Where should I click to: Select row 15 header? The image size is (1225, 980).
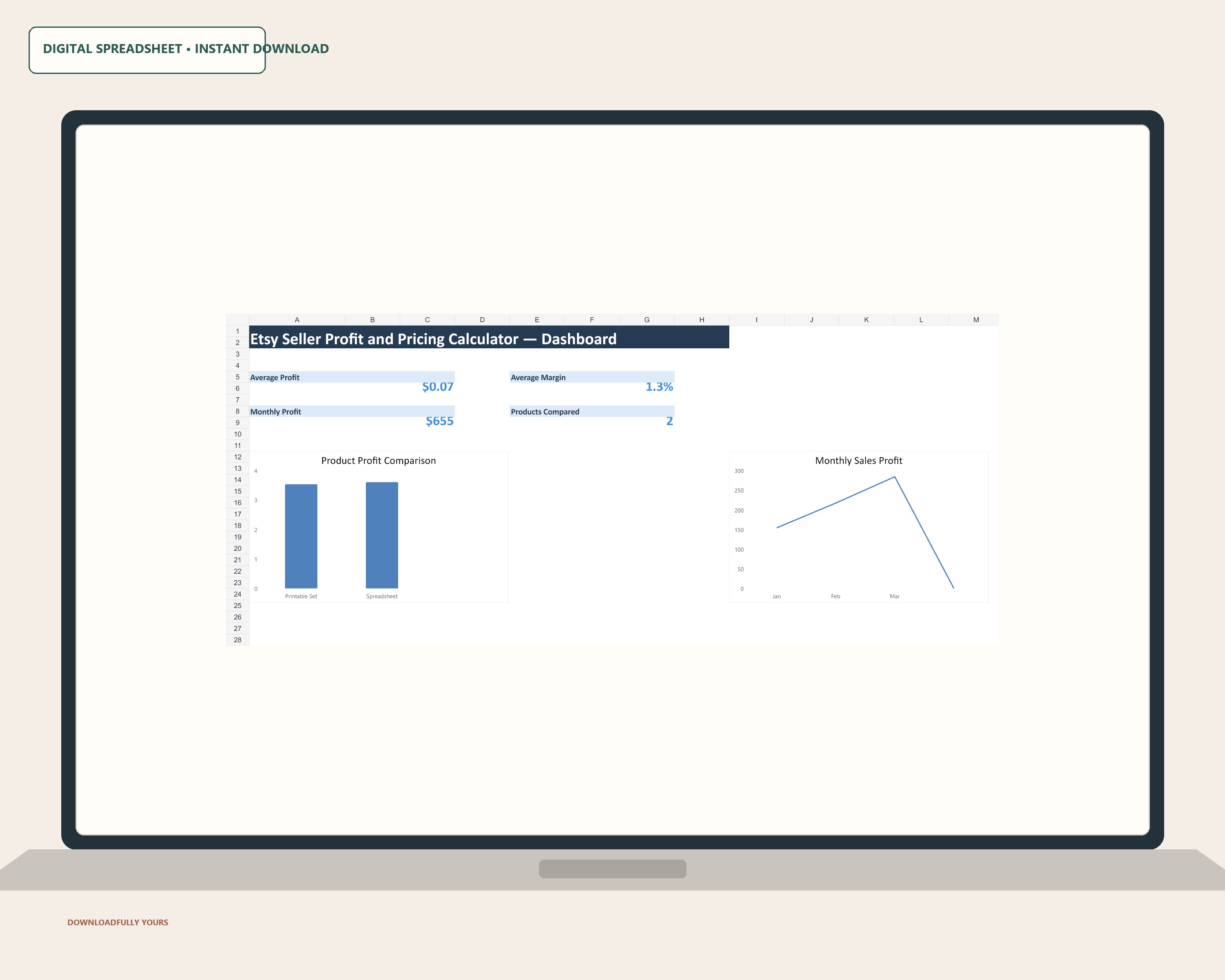(238, 491)
